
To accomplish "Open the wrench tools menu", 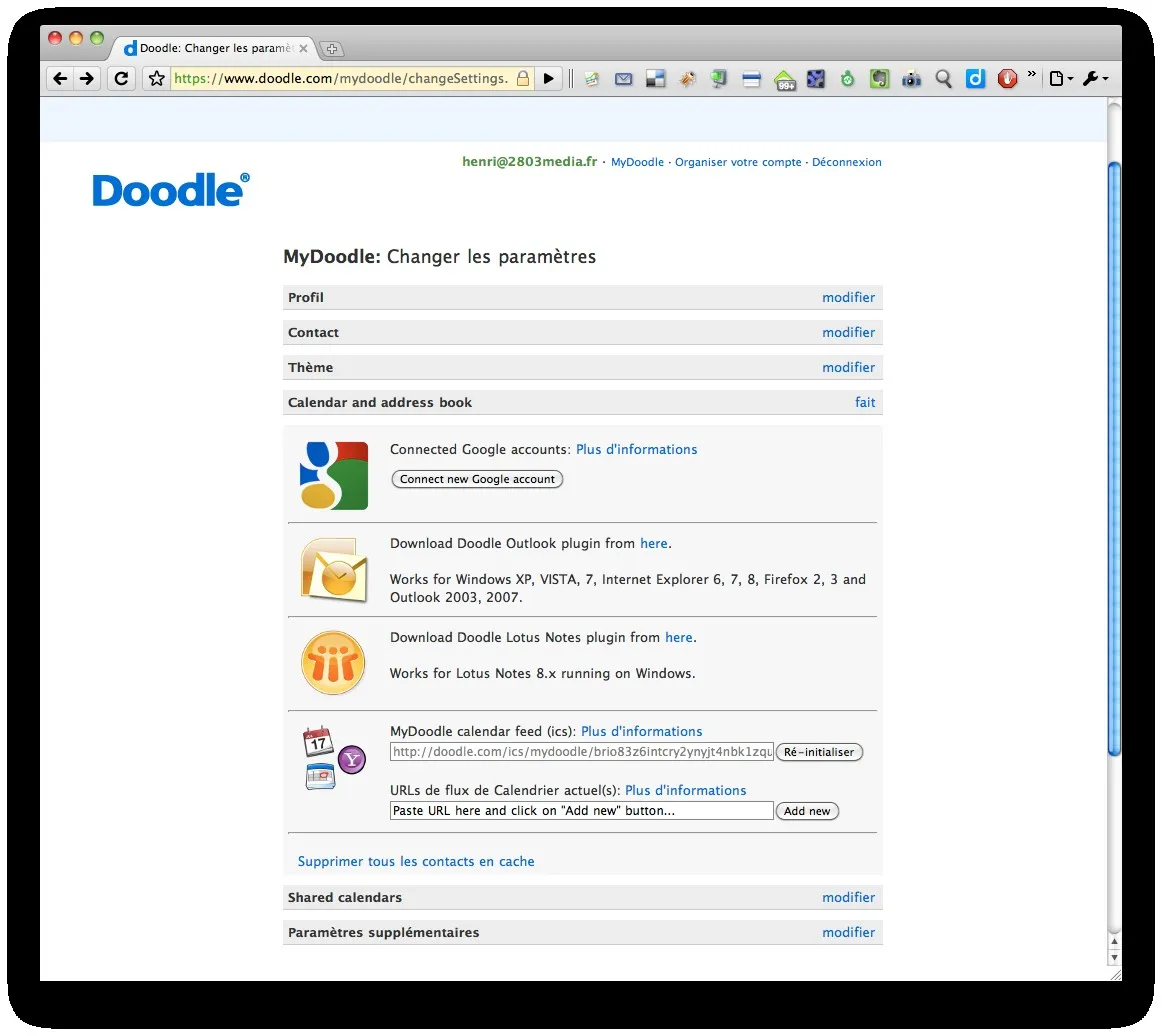I will pyautogui.click(x=1095, y=79).
